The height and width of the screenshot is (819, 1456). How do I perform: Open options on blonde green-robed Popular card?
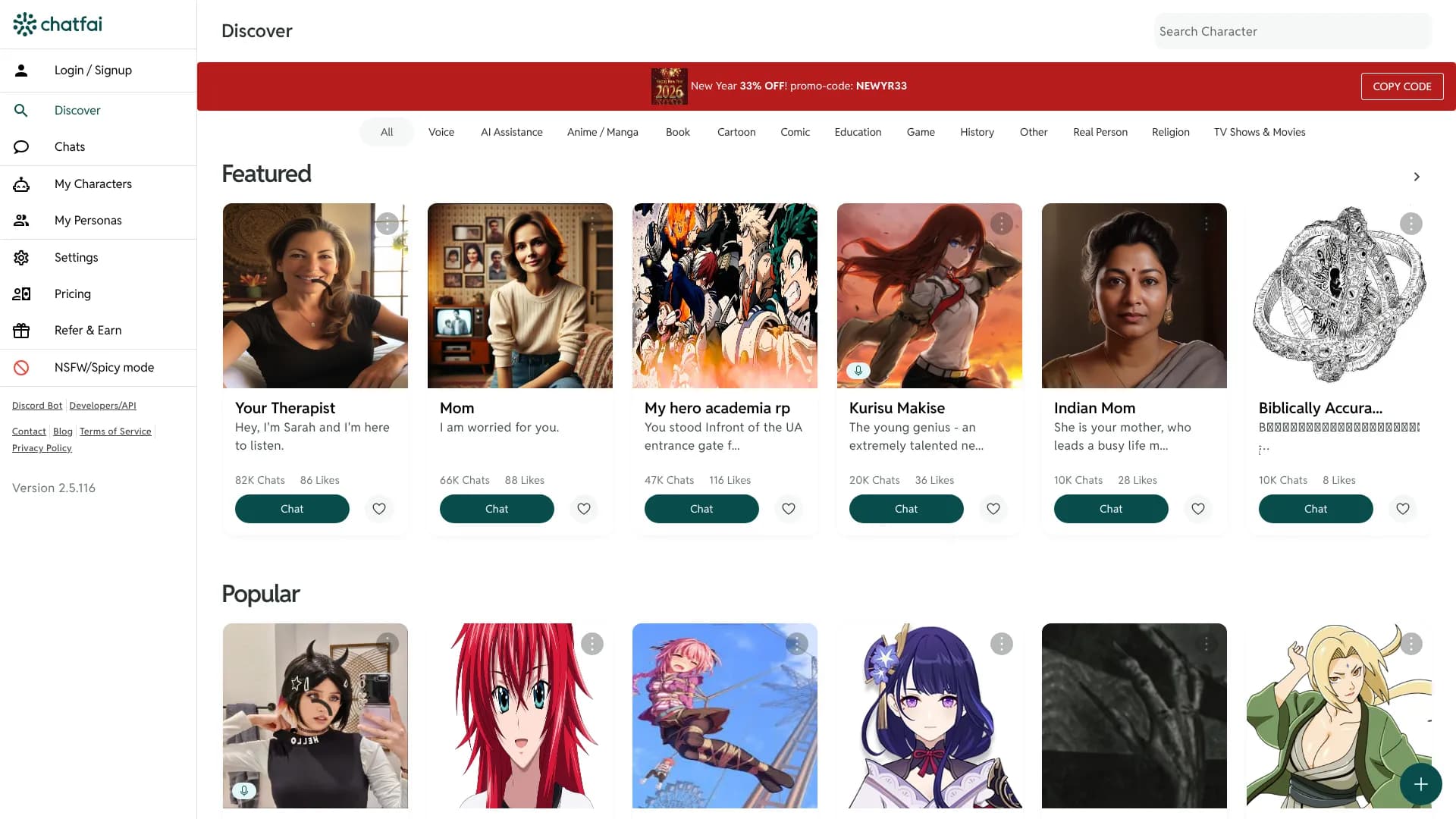1411,644
